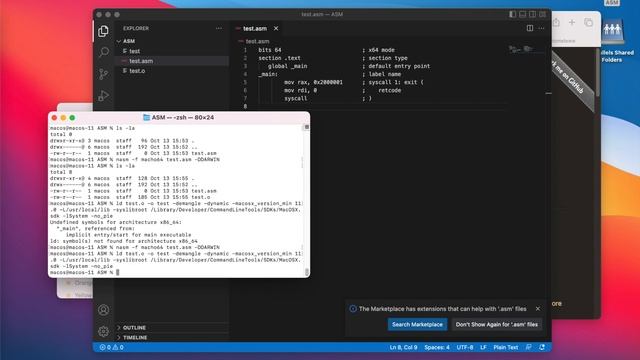Close the Terminal window red button
The height and width of the screenshot is (360, 640).
click(x=54, y=118)
